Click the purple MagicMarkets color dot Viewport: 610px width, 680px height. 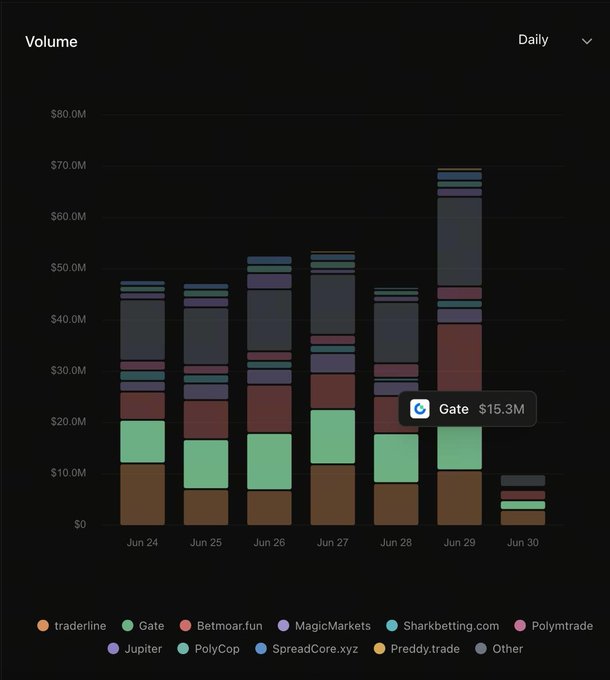tap(284, 625)
